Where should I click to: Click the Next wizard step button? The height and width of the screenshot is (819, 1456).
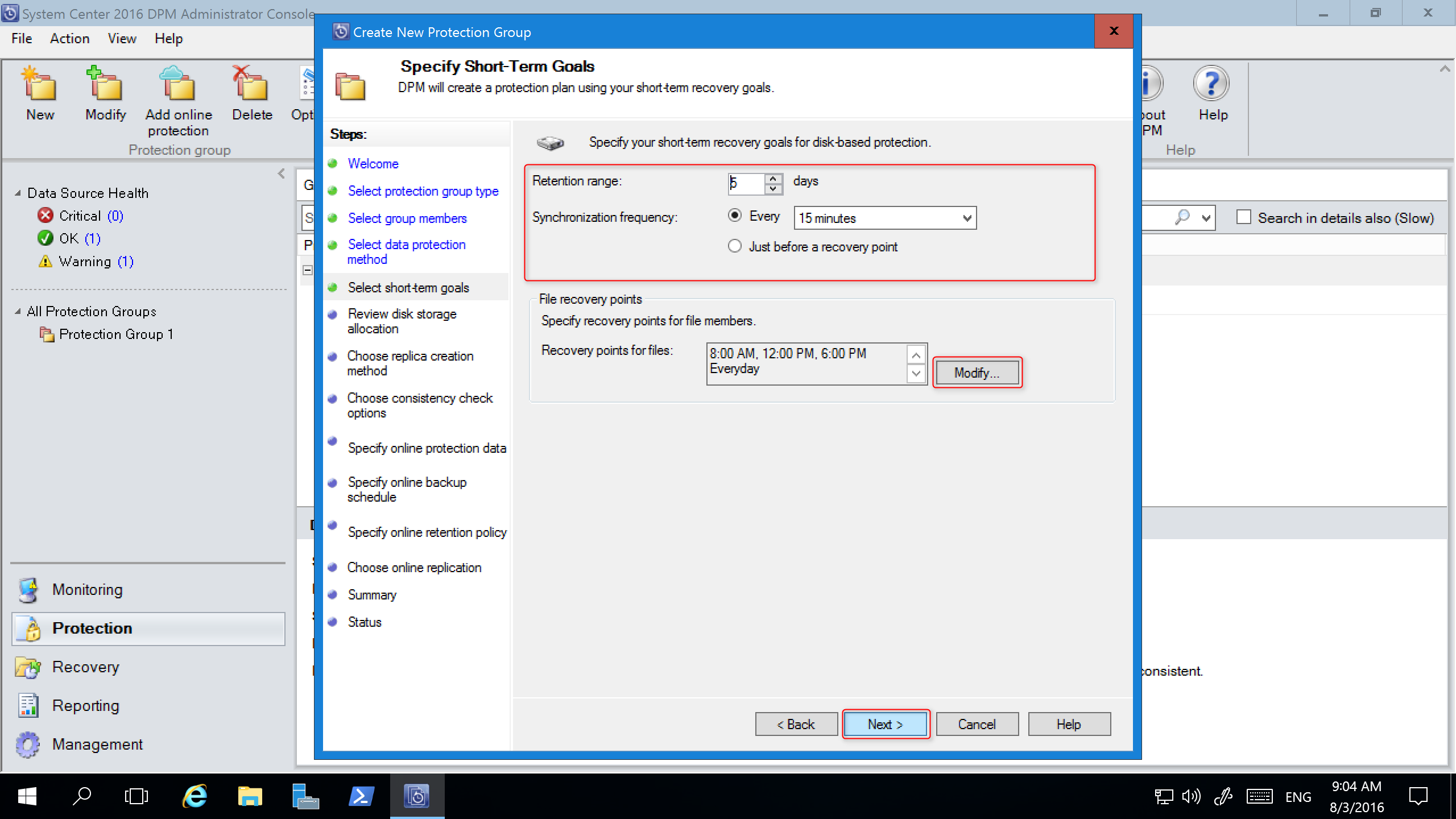click(885, 724)
